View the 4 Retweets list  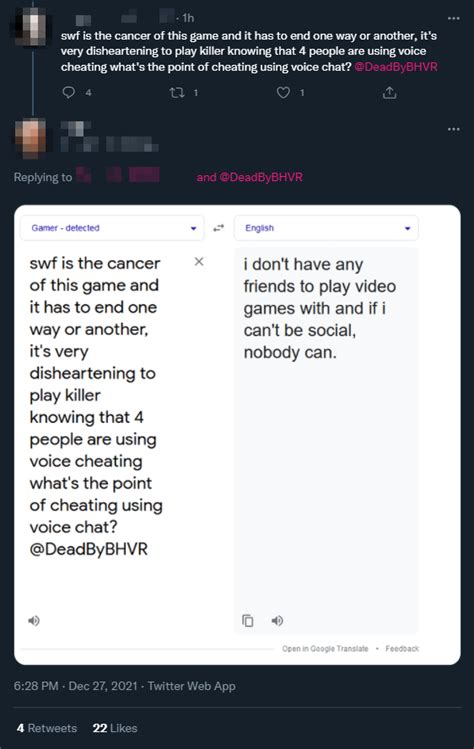[x=47, y=728]
